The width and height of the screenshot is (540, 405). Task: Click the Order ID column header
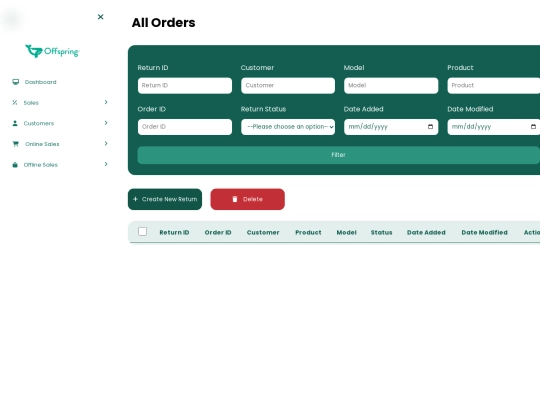[218, 232]
